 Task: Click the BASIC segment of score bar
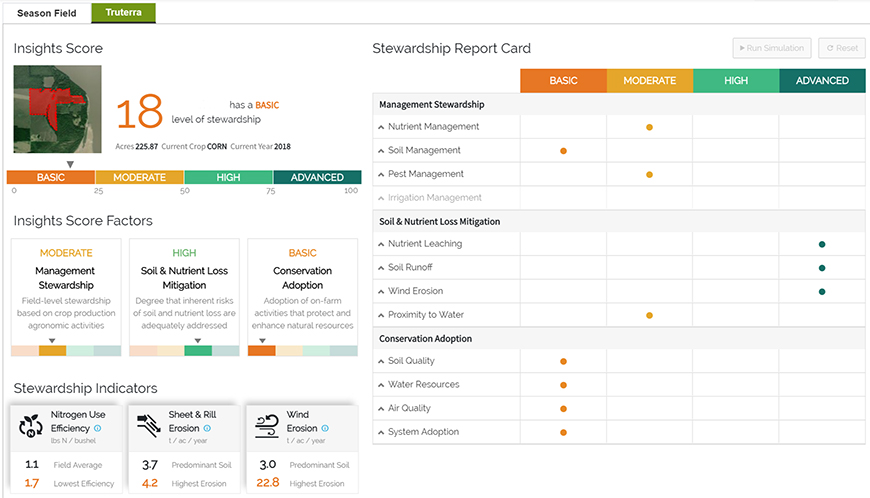click(x=50, y=177)
